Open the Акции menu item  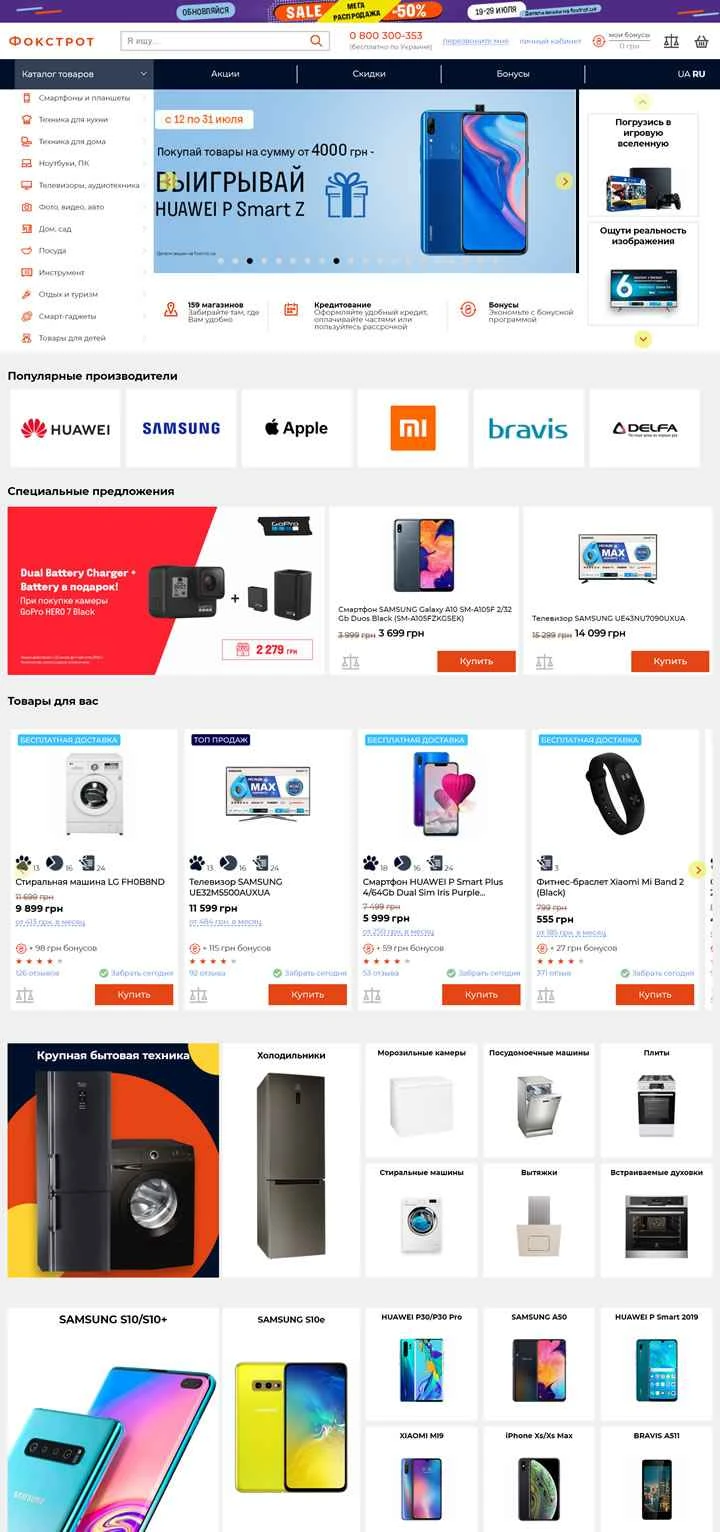(x=225, y=74)
